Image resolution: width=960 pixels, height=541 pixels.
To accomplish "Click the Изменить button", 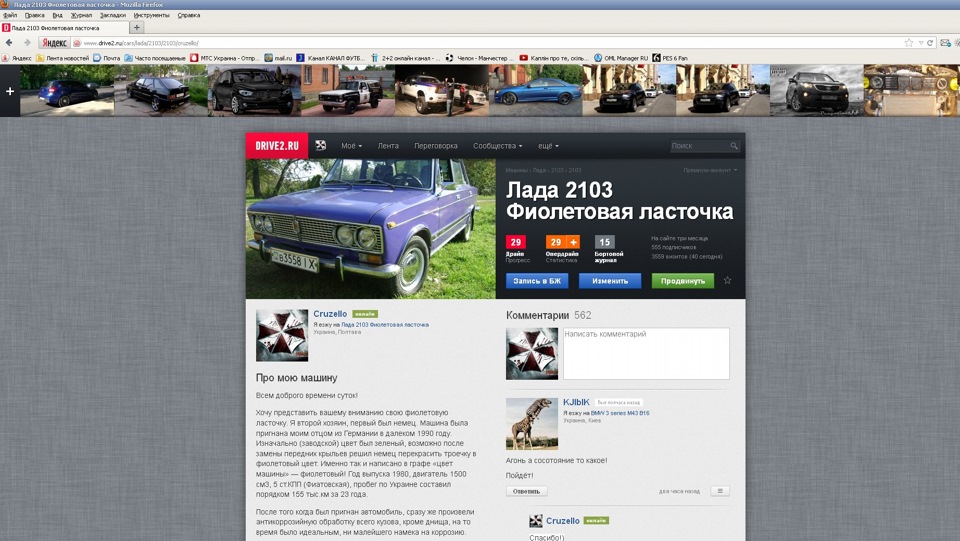I will (610, 281).
